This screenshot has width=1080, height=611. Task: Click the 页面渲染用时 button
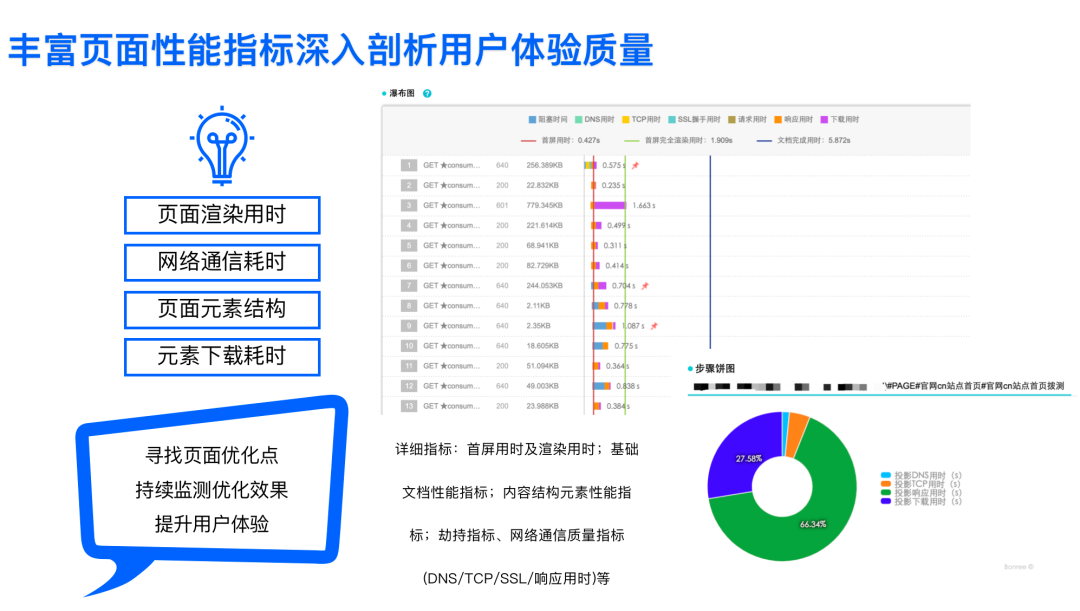coord(222,215)
